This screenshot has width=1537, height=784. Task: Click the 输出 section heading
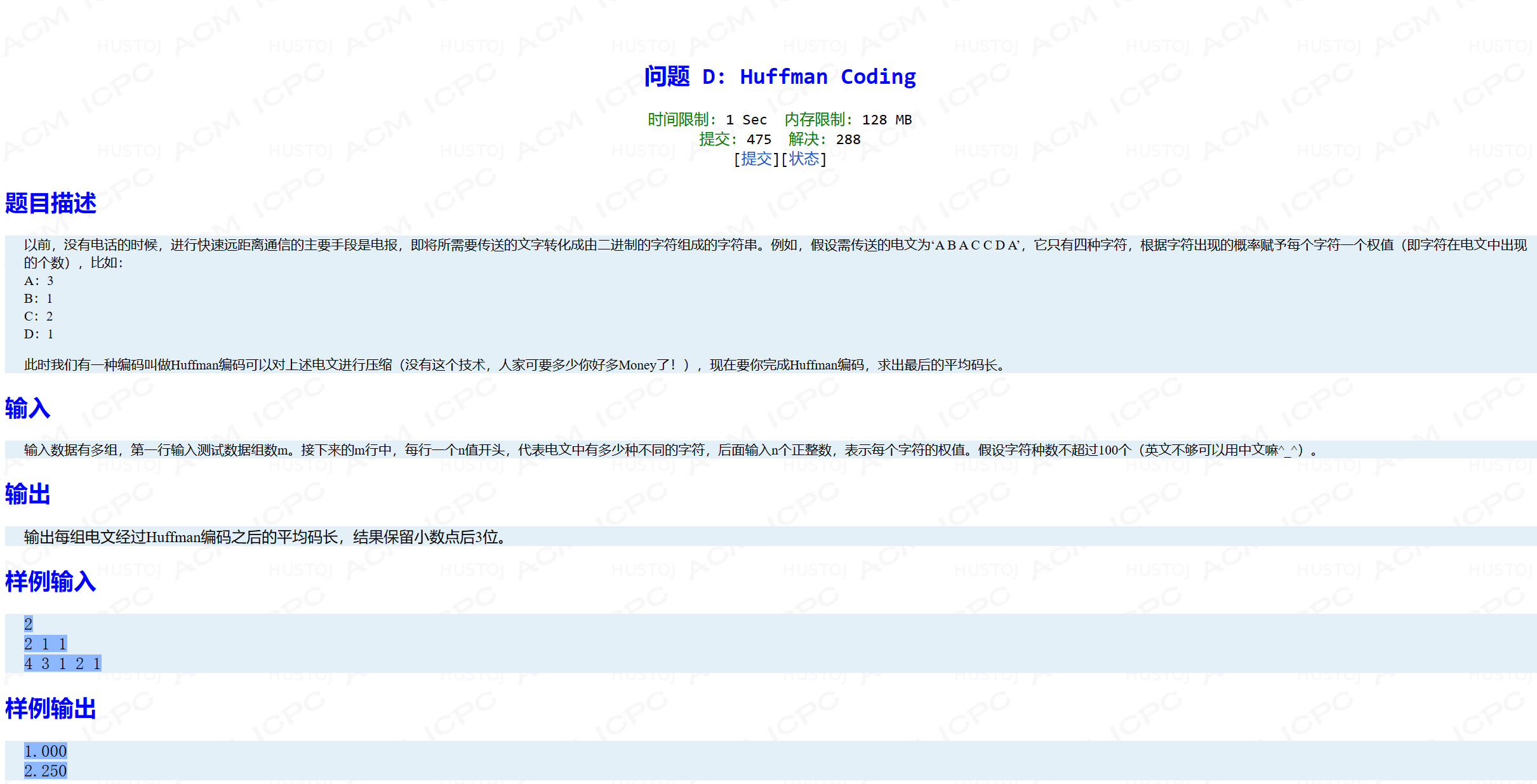pos(27,494)
